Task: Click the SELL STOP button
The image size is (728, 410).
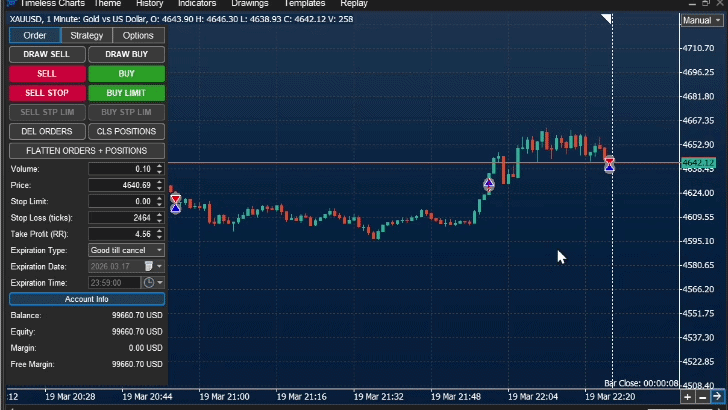Action: pos(47,93)
